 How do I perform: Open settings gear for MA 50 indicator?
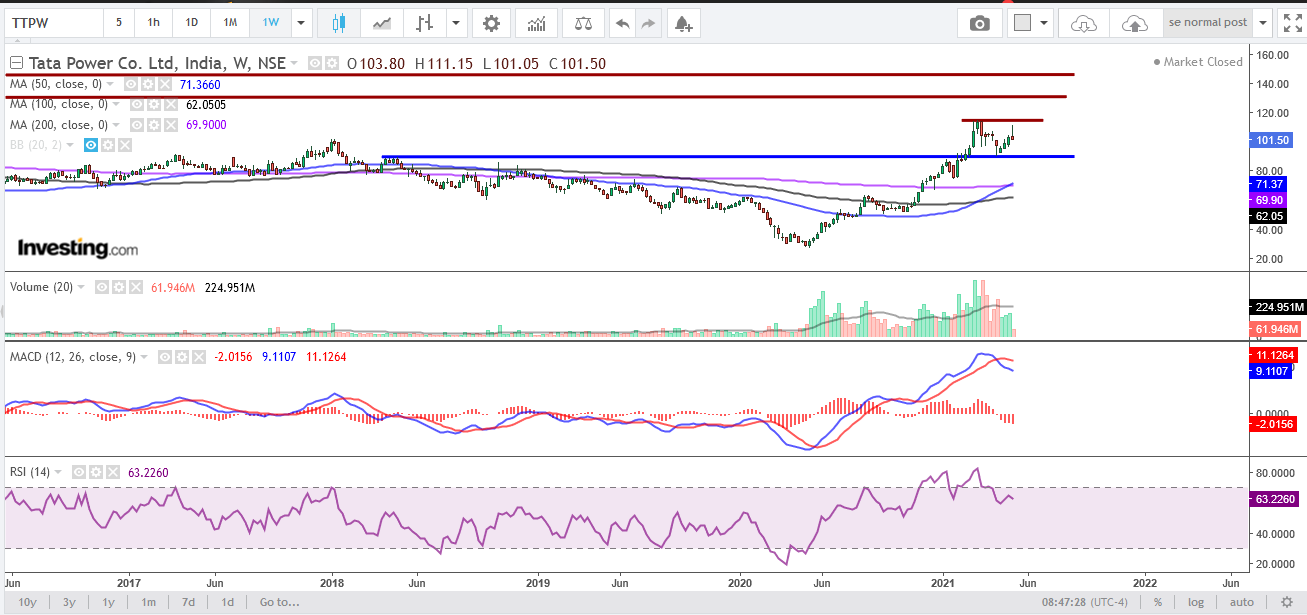(x=146, y=84)
